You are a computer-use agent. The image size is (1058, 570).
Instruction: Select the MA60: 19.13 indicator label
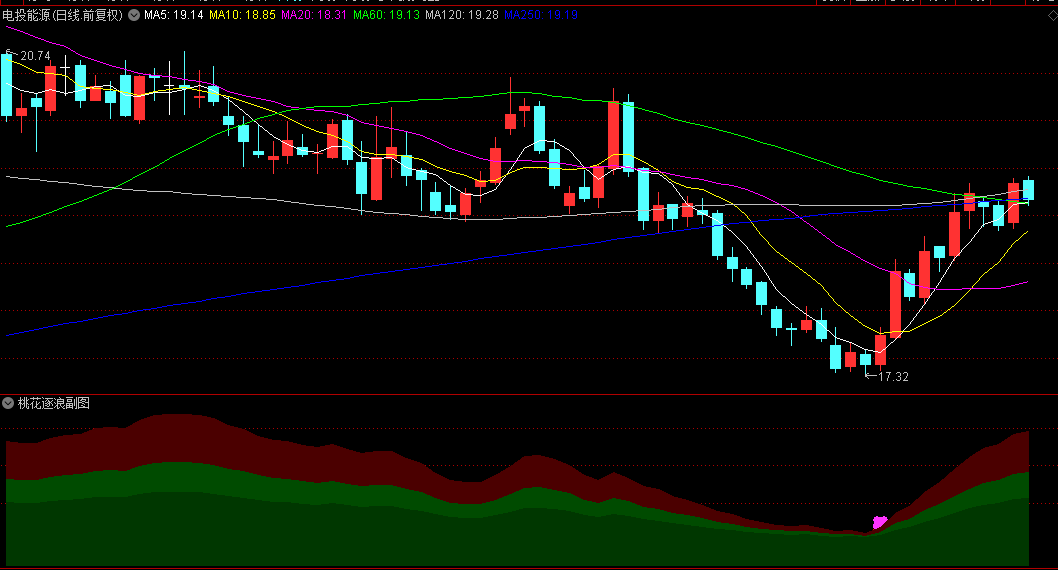click(386, 15)
